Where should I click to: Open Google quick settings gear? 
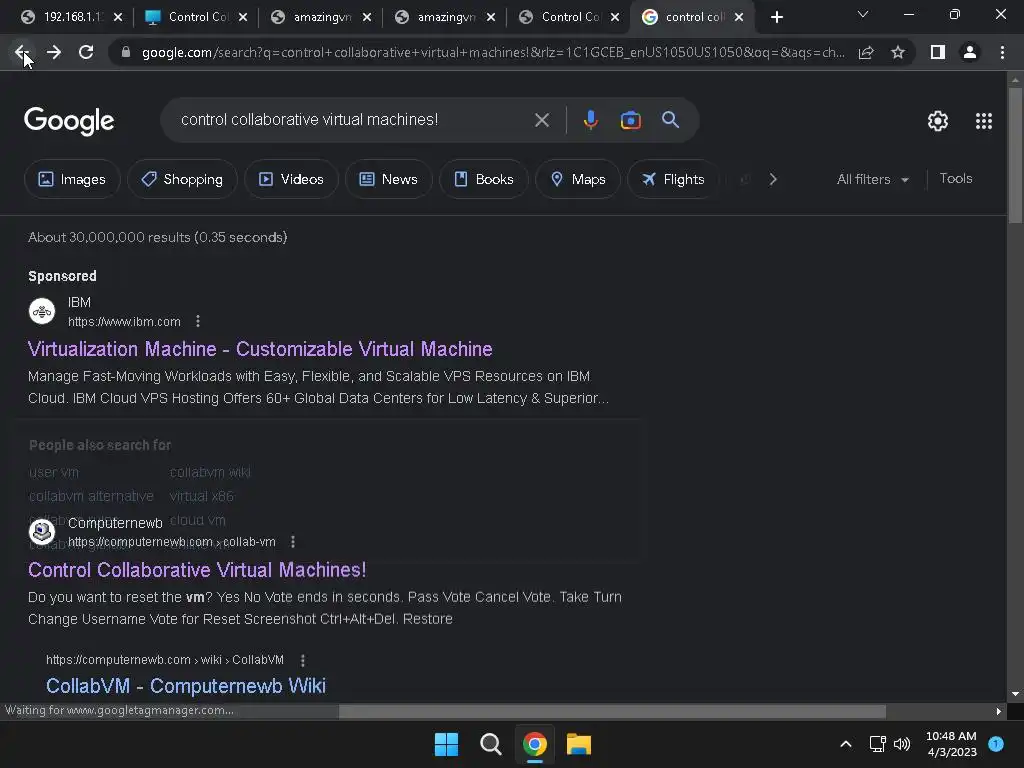pos(938,121)
